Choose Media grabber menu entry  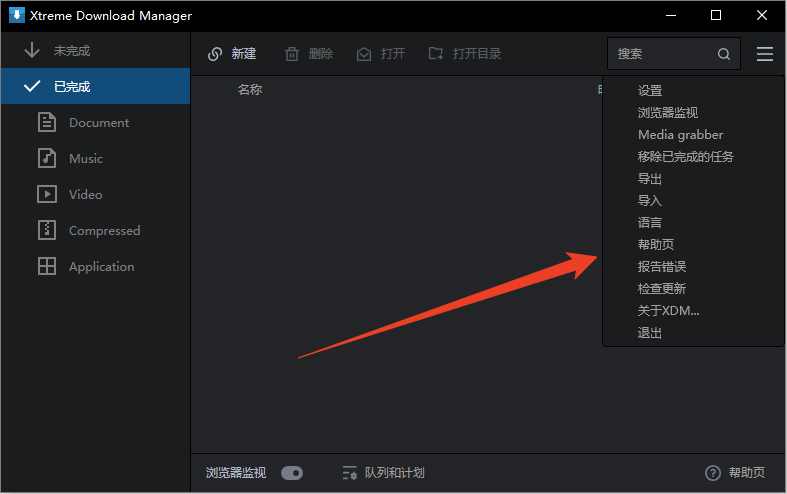click(680, 135)
